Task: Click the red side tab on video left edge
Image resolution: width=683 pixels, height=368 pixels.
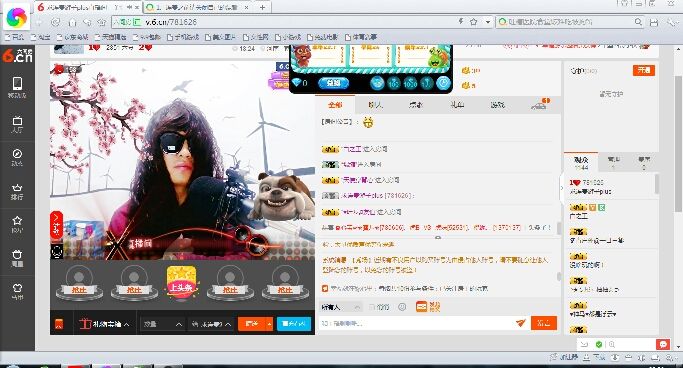Action: point(56,225)
